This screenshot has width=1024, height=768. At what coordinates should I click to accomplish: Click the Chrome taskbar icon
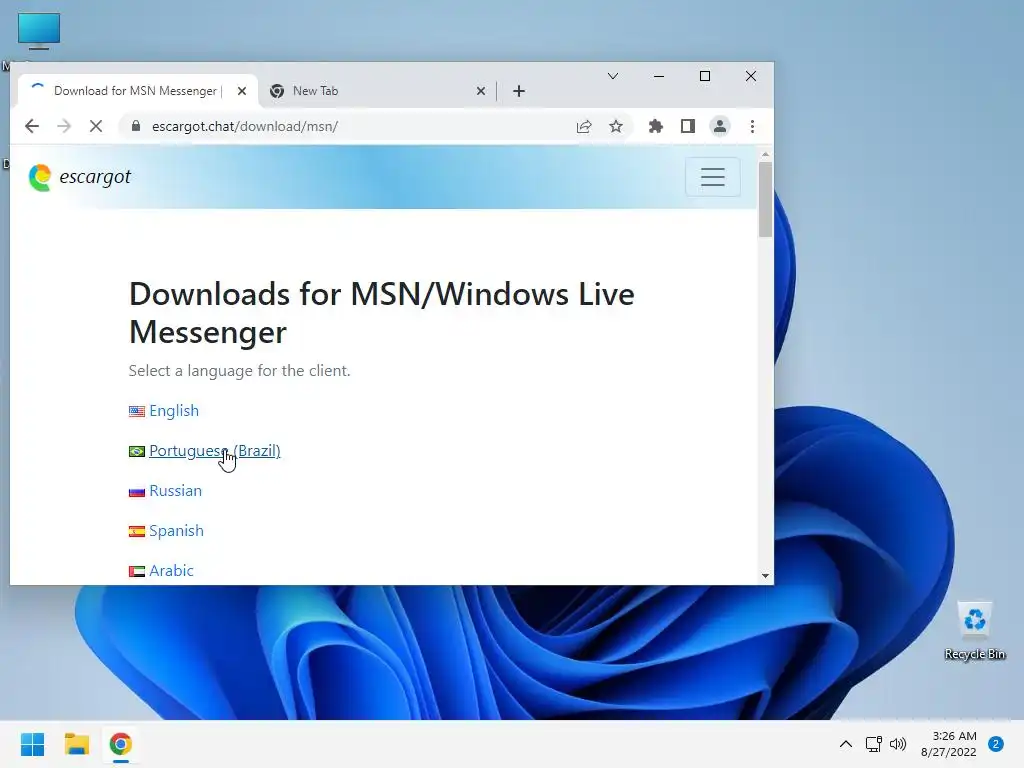click(x=120, y=744)
